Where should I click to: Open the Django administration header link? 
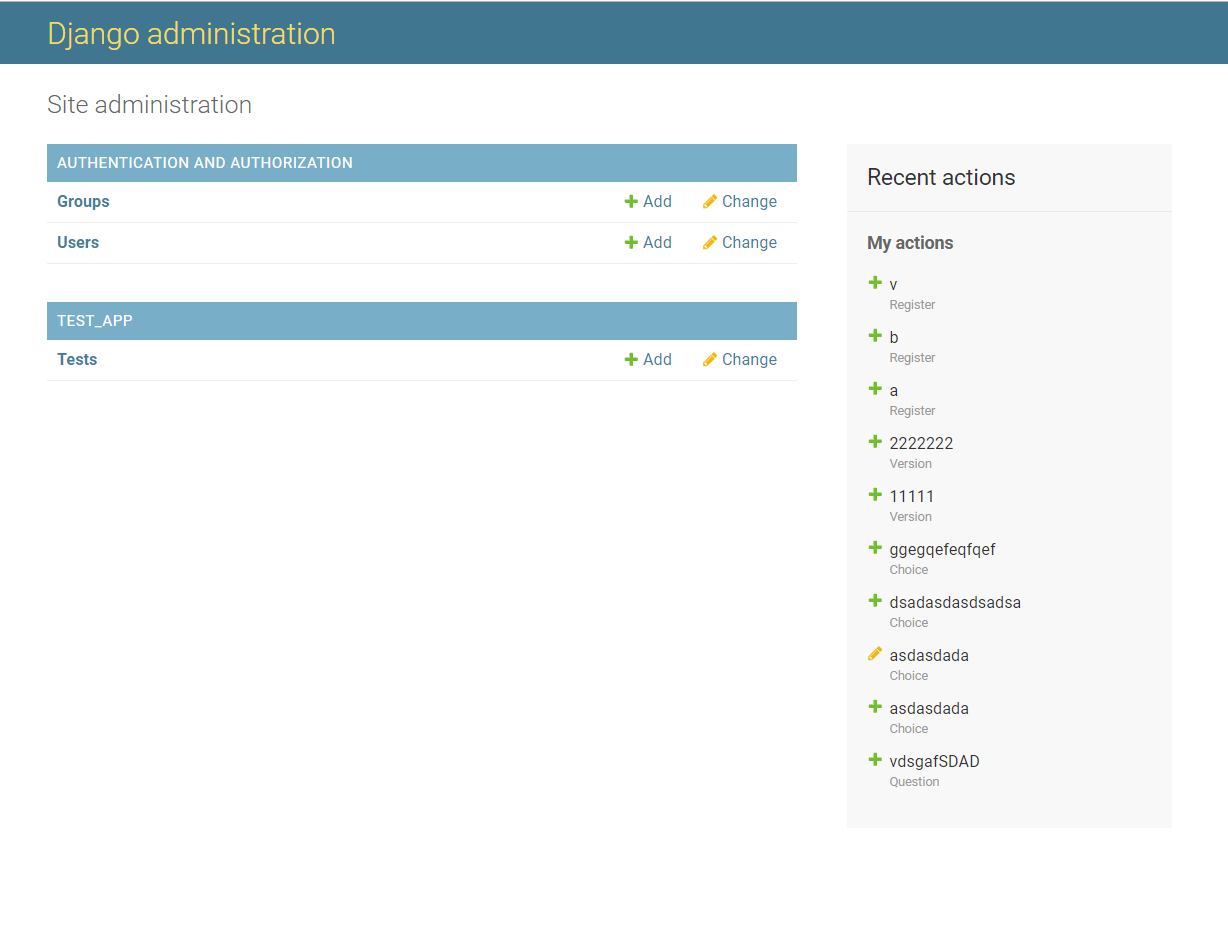191,34
